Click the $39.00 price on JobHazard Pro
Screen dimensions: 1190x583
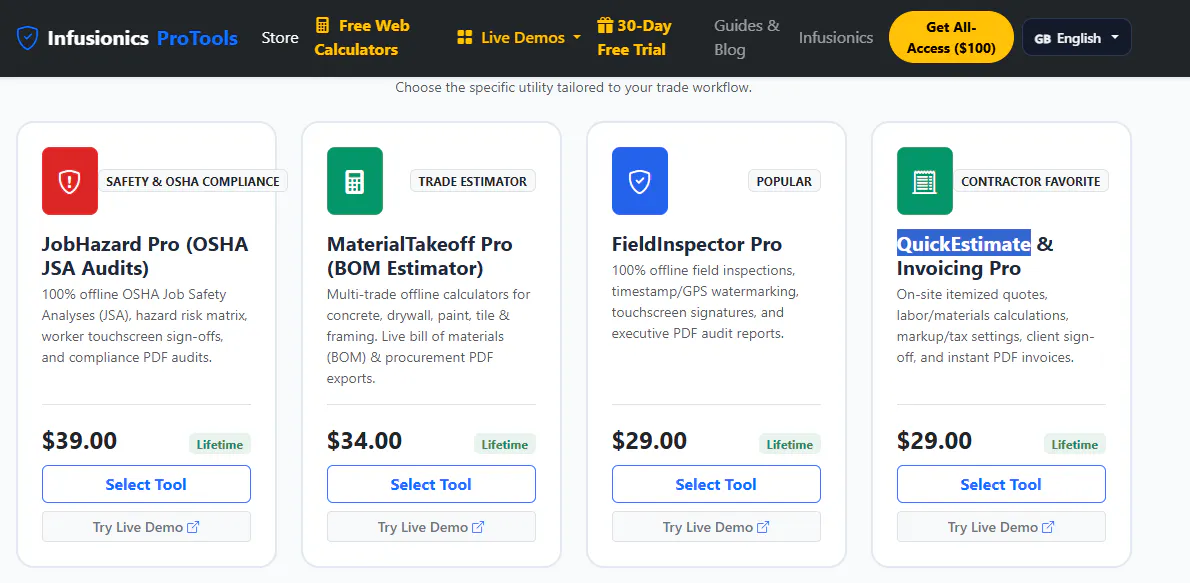(x=80, y=440)
